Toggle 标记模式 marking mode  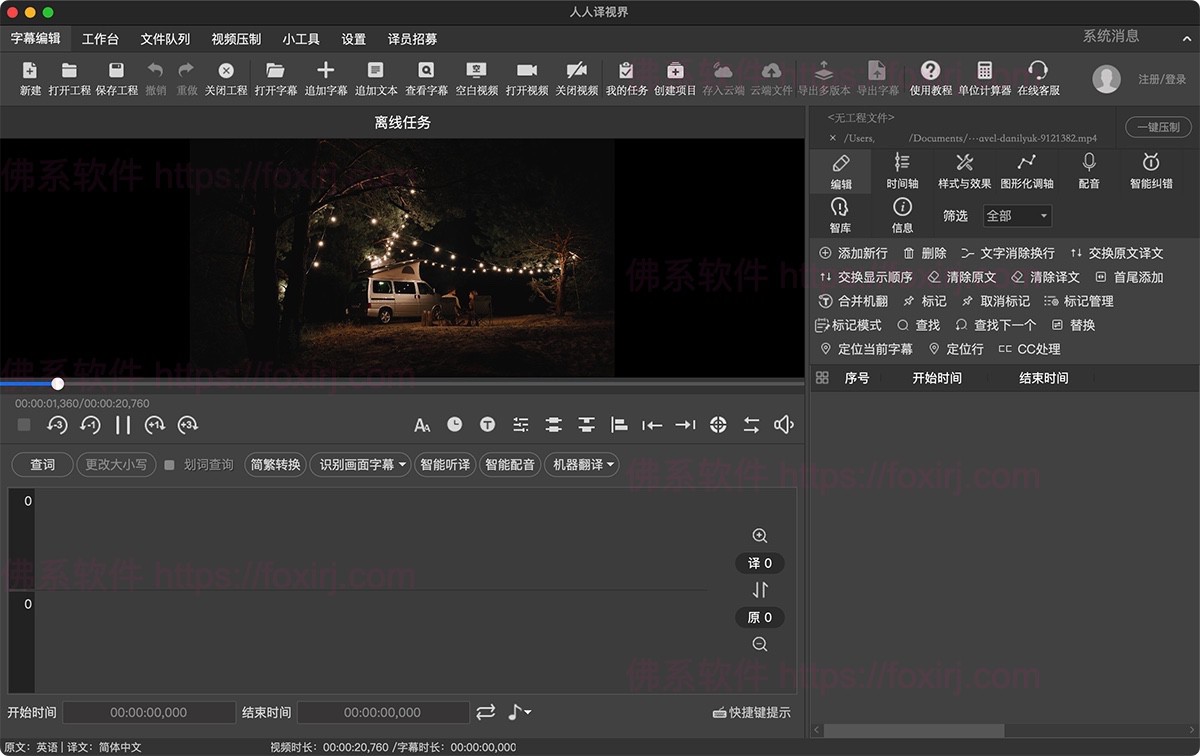pos(849,325)
